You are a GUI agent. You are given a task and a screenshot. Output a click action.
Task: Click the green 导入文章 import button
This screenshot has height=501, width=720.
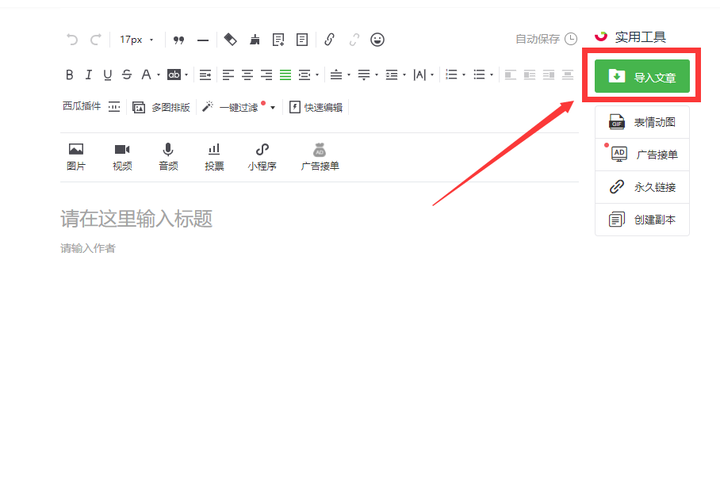point(642,76)
